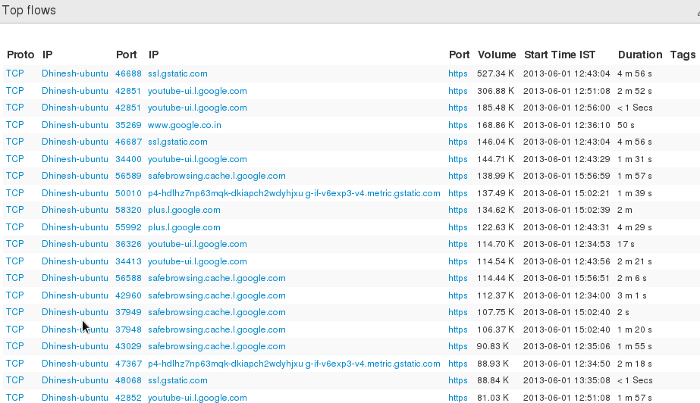The image size is (700, 403).
Task: Click https port in the 168.86 K row
Action: 458,125
